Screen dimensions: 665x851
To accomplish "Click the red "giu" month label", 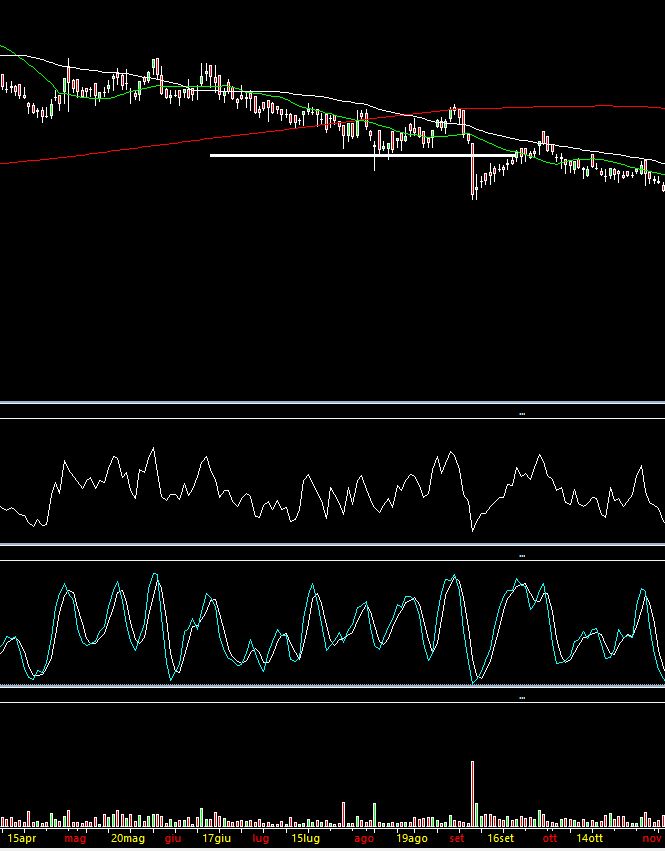I will 173,839.
